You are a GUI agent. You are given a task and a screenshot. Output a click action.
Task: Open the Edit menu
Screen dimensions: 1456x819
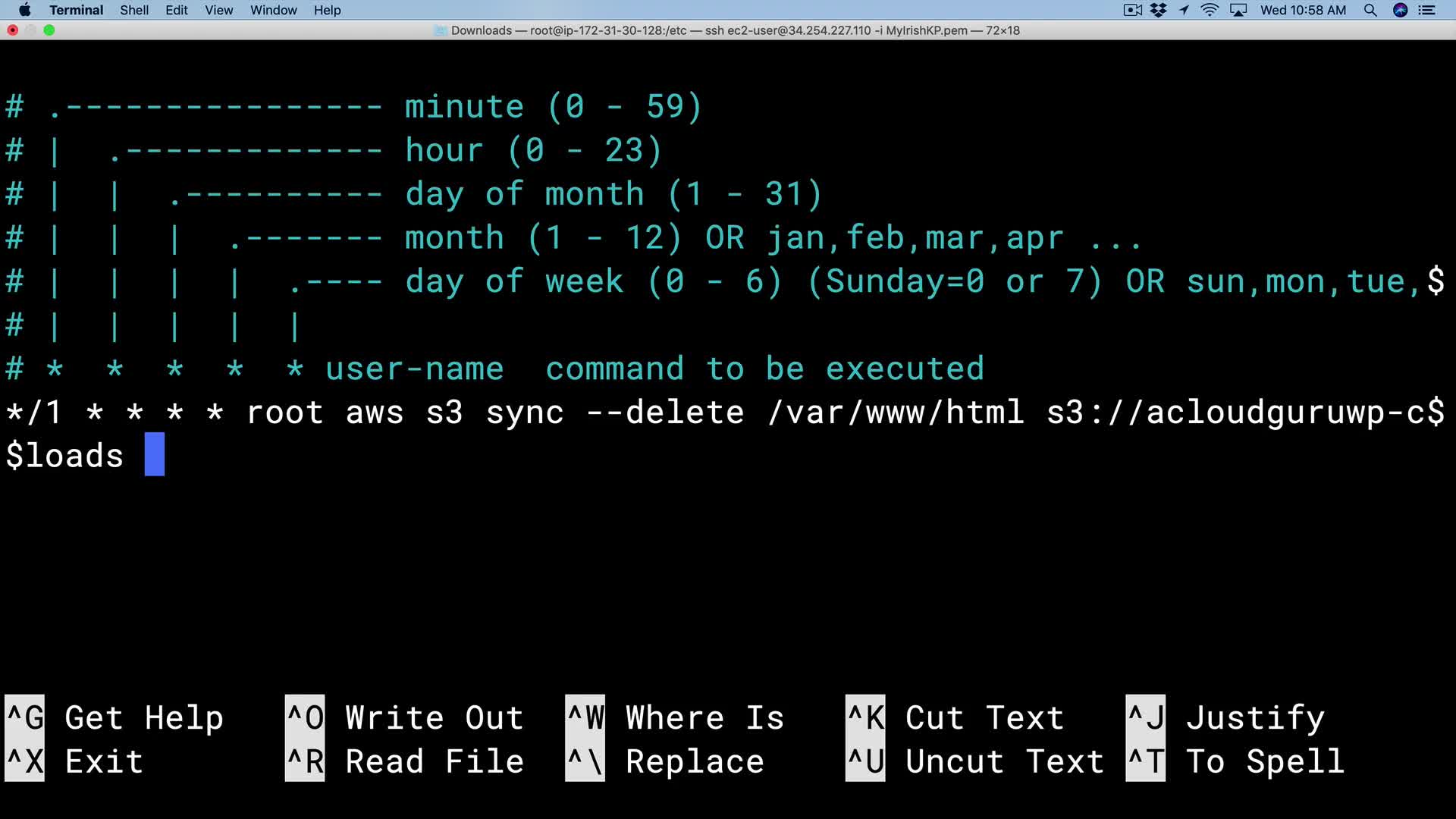click(x=176, y=10)
